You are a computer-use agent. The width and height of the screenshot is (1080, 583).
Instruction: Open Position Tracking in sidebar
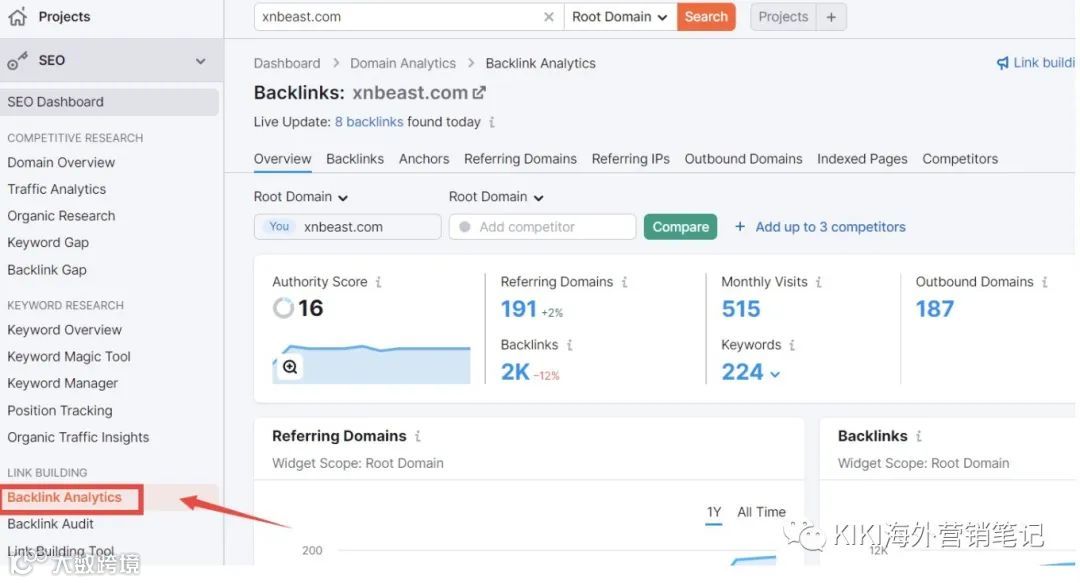60,411
